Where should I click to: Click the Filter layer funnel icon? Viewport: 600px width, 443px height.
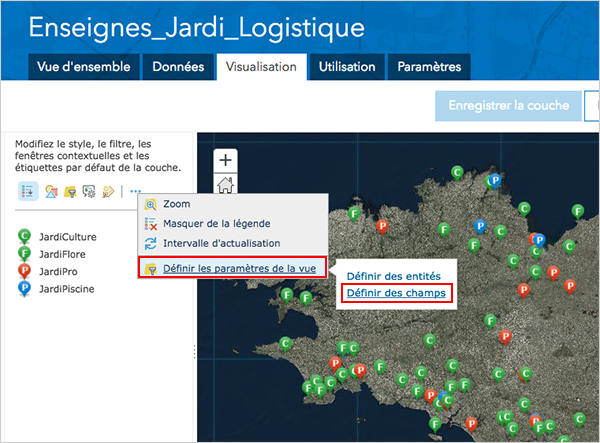click(x=70, y=191)
